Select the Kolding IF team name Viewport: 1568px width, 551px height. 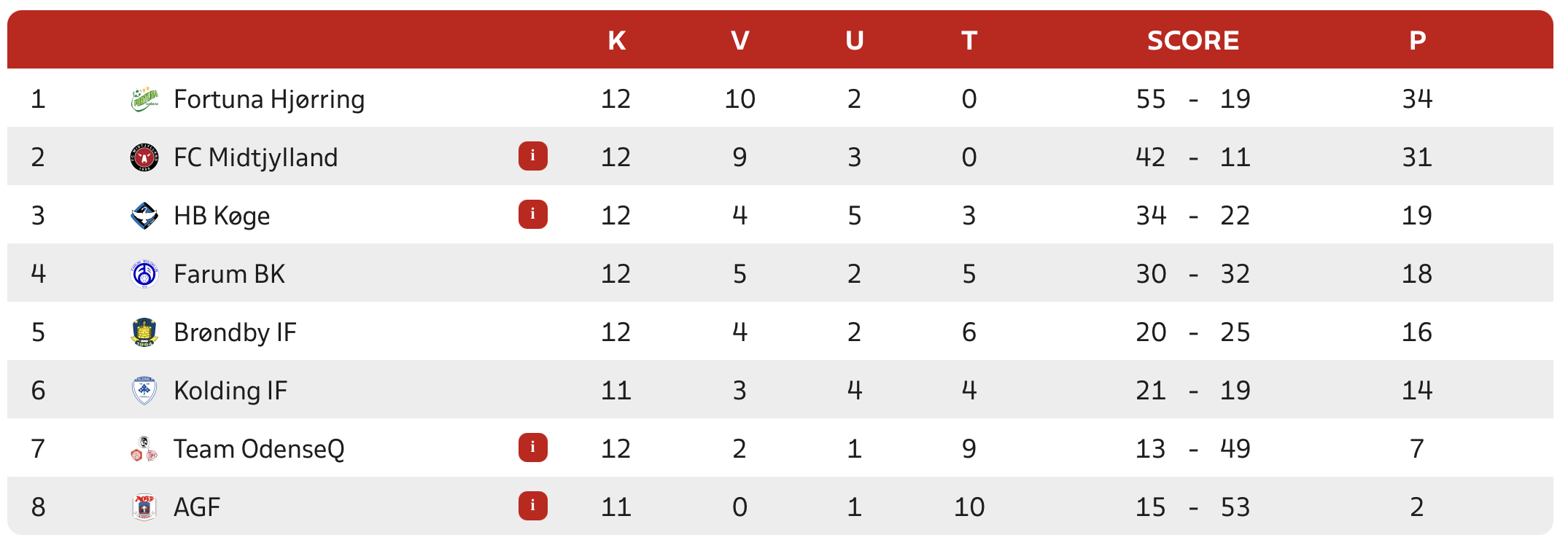(x=230, y=391)
